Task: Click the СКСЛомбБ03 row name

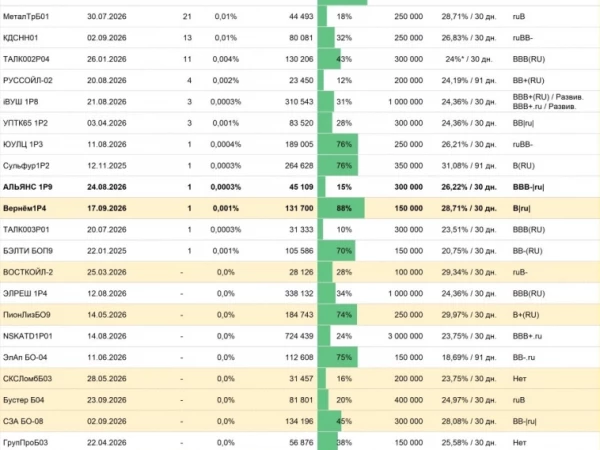Action: pyautogui.click(x=27, y=379)
